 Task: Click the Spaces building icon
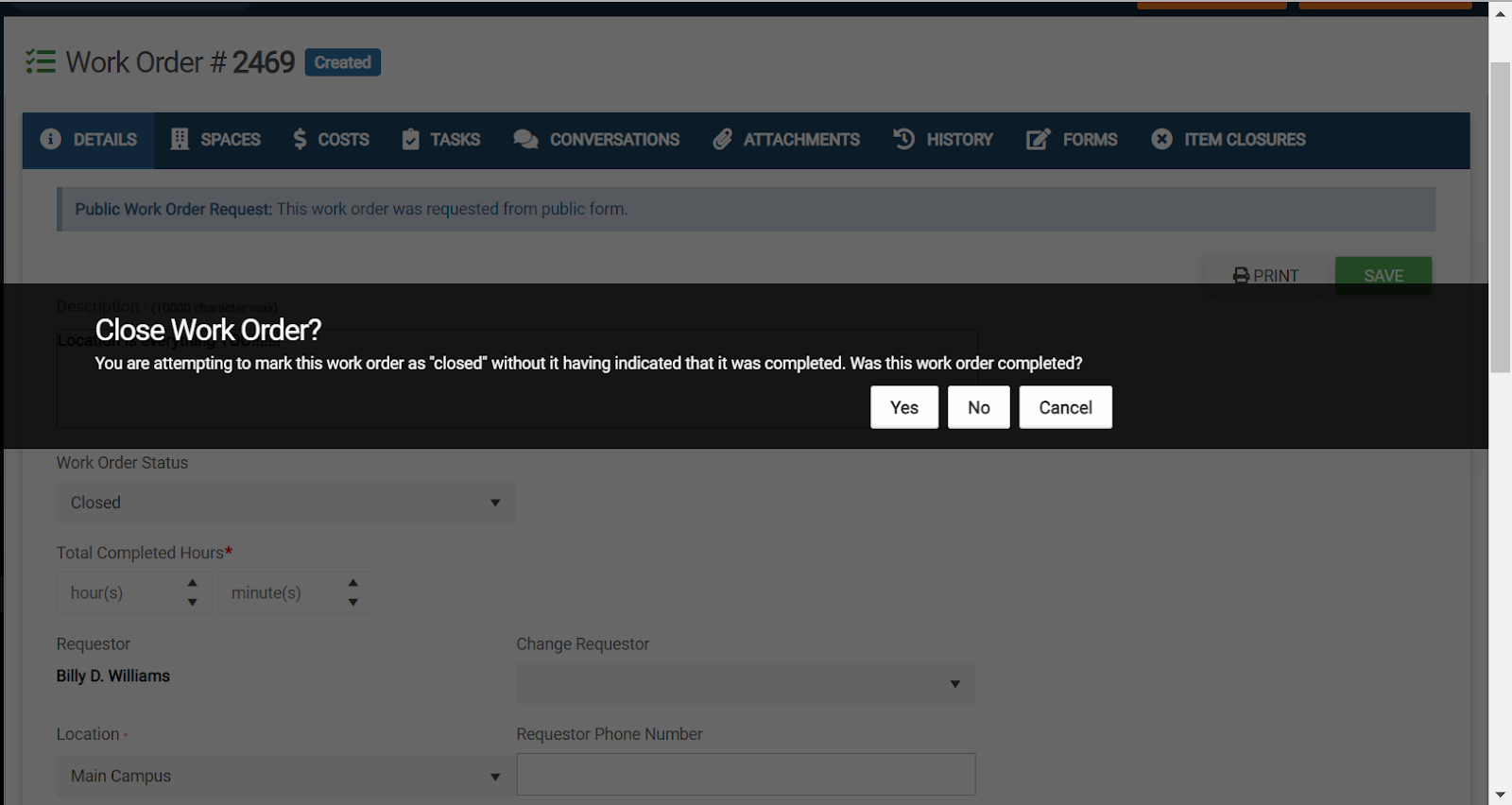[x=180, y=139]
